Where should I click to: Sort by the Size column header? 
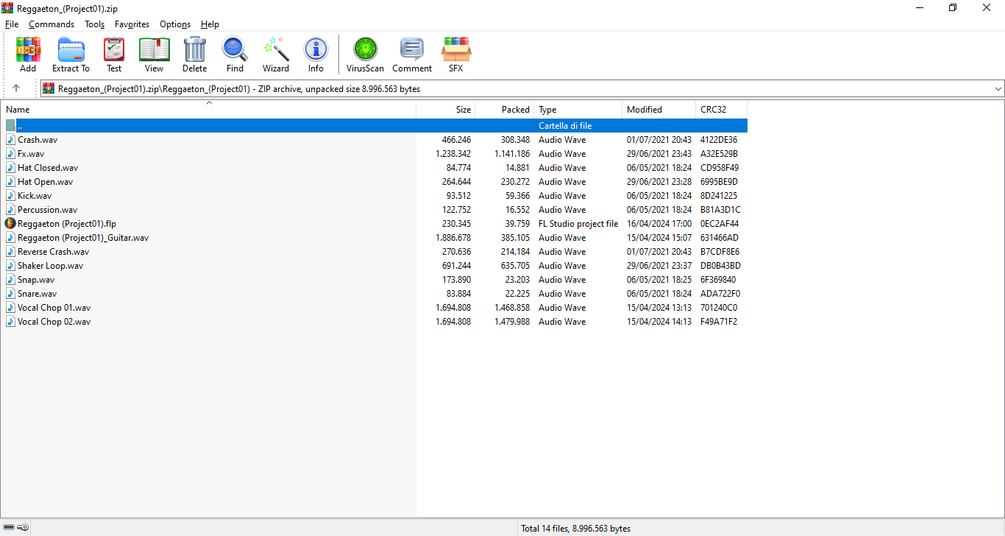point(446,110)
